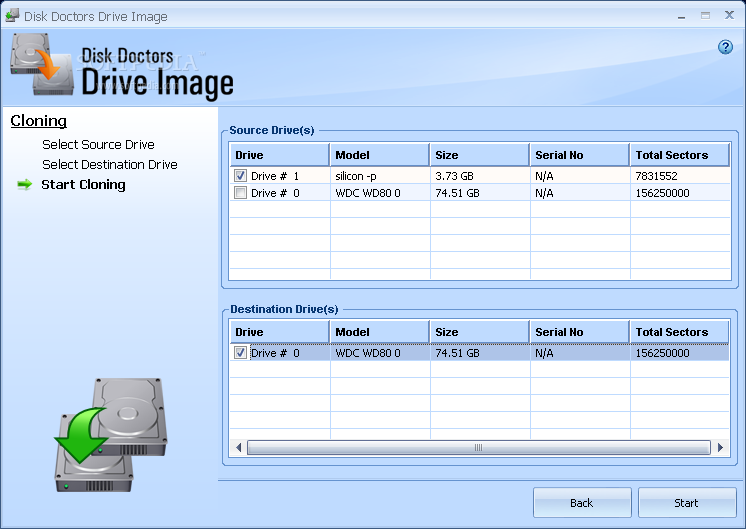Image resolution: width=746 pixels, height=529 pixels.
Task: Click 'Drive # 0' label in destination list
Action: [x=275, y=353]
